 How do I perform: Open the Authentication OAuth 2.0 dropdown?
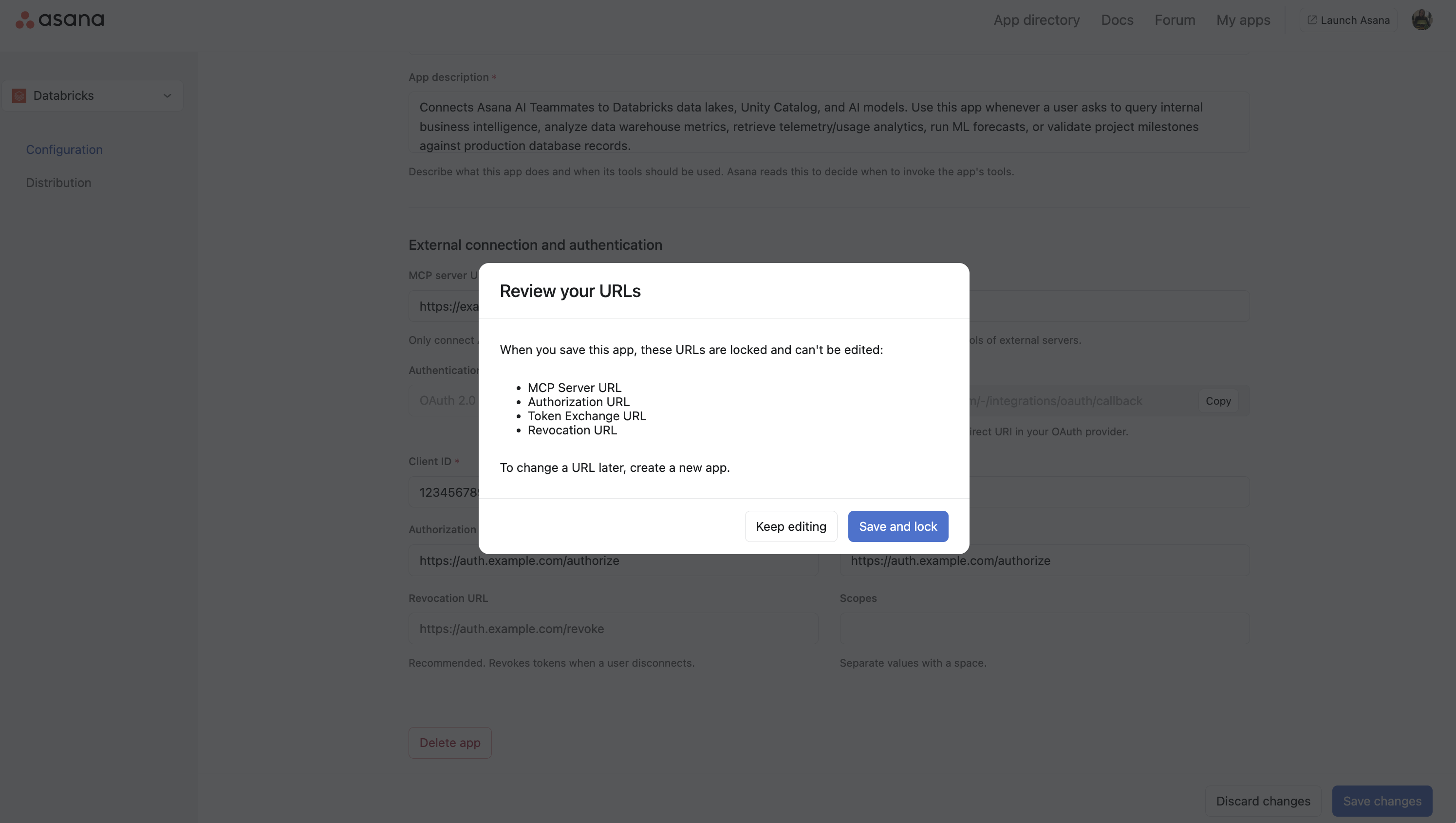tap(444, 401)
